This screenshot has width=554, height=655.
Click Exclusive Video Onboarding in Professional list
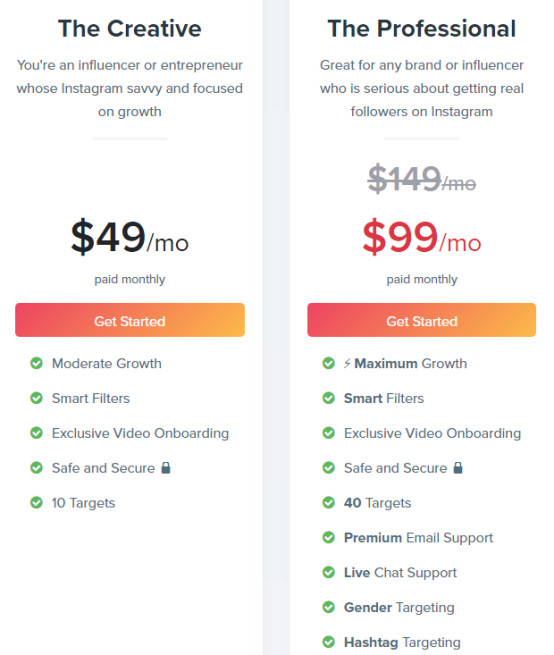tap(432, 433)
